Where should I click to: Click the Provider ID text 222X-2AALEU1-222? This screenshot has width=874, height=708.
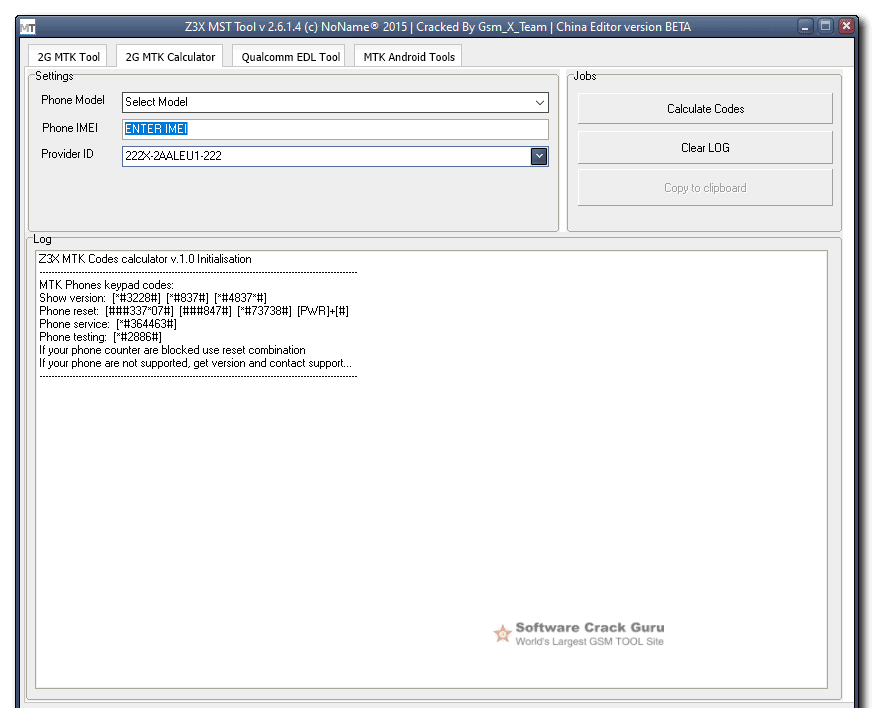tap(173, 156)
